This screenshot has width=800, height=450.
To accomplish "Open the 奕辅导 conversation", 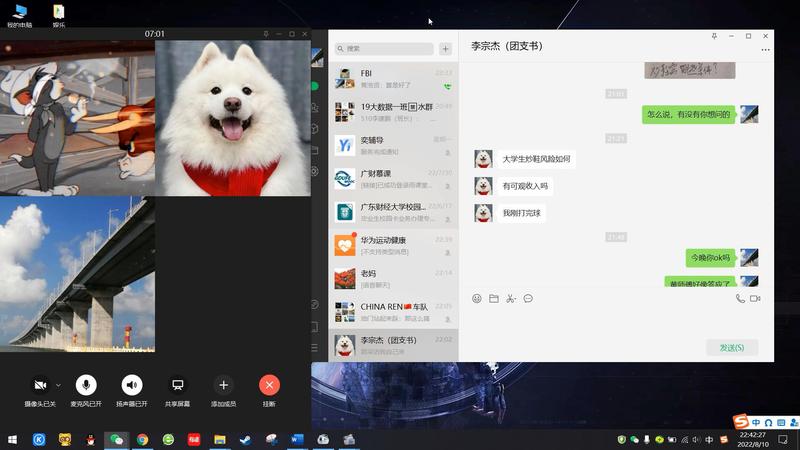I will tap(393, 145).
